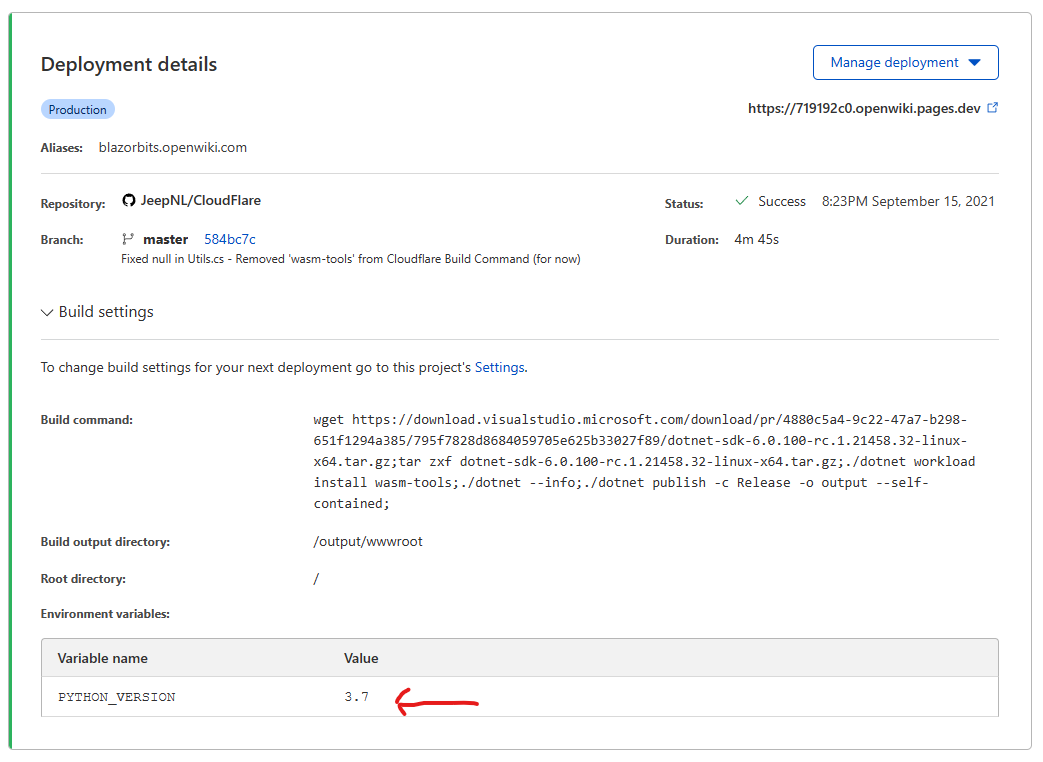Image resolution: width=1043 pixels, height=762 pixels.
Task: Collapse the Build settings section
Action: coord(97,312)
